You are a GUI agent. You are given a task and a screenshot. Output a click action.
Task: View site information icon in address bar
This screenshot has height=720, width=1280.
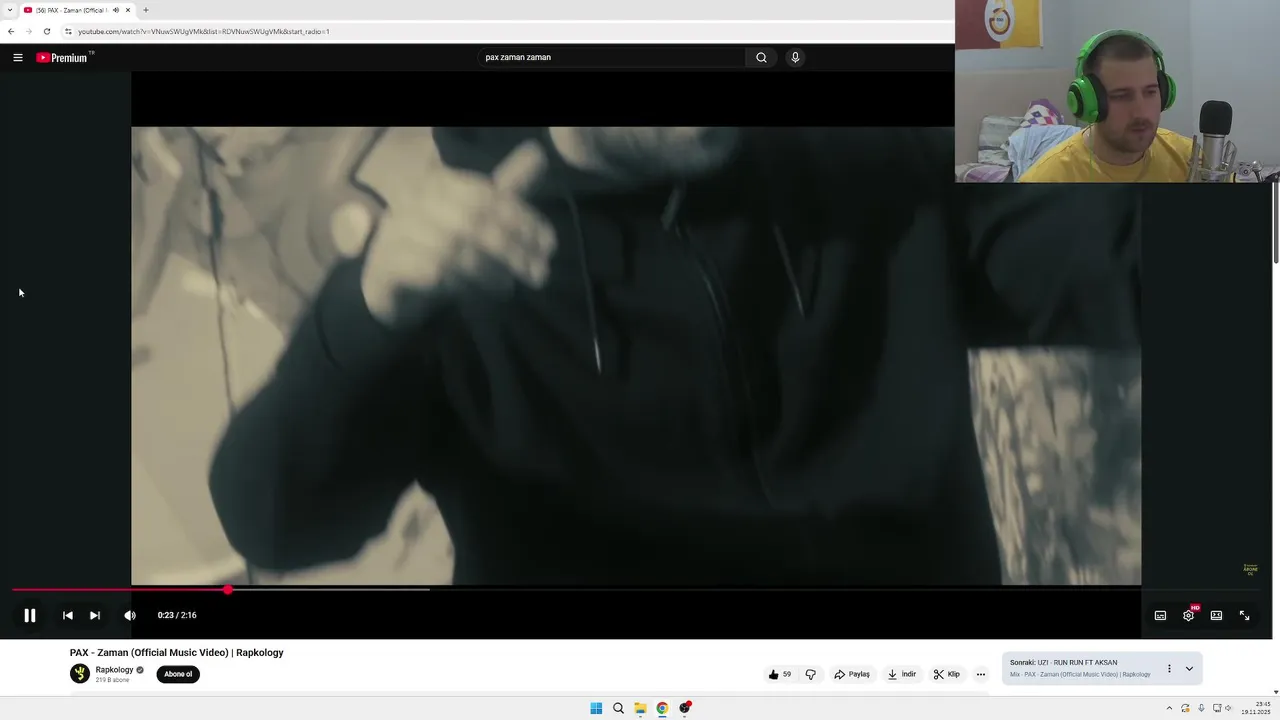point(68,31)
